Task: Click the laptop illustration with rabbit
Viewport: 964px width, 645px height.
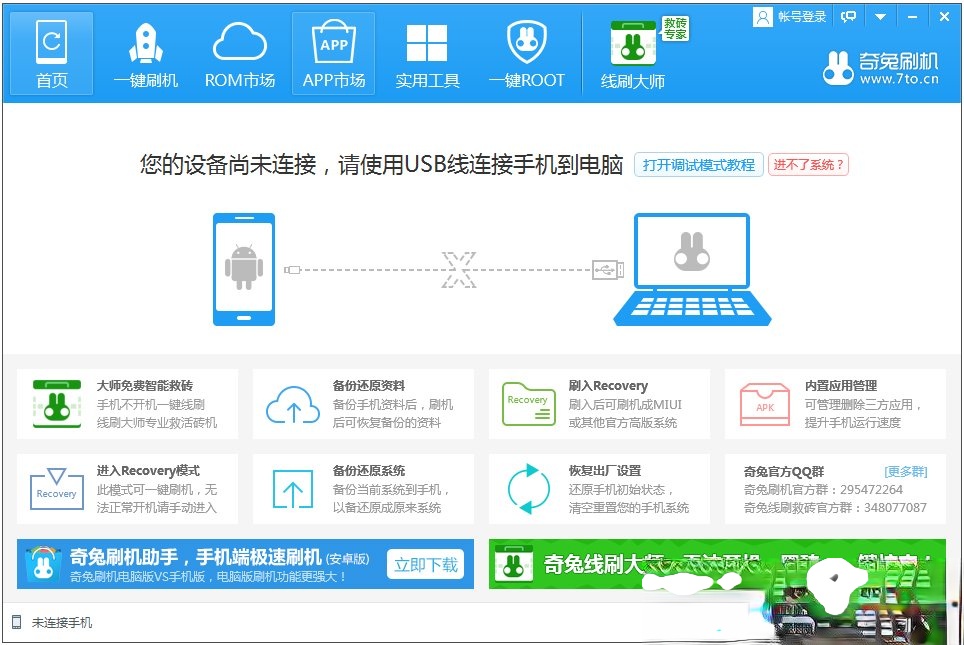Action: click(x=692, y=269)
